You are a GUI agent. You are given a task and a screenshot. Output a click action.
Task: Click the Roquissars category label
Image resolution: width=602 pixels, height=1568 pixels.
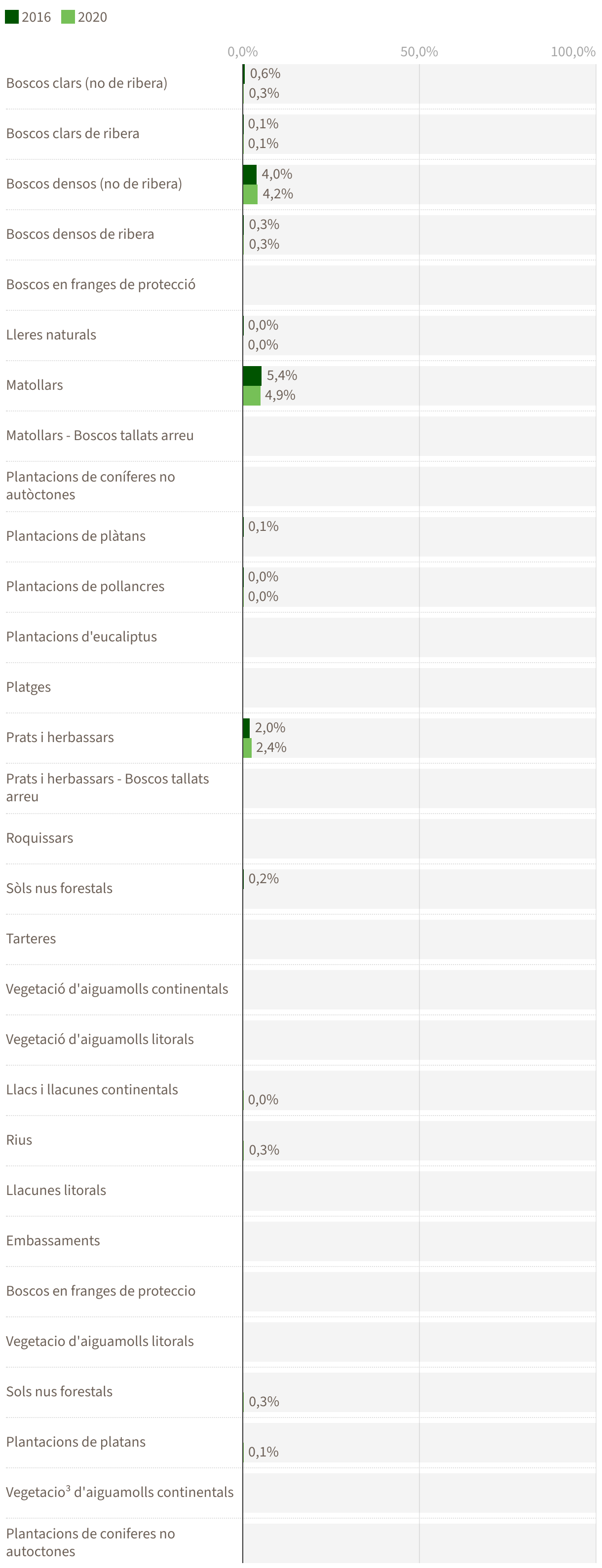[39, 838]
